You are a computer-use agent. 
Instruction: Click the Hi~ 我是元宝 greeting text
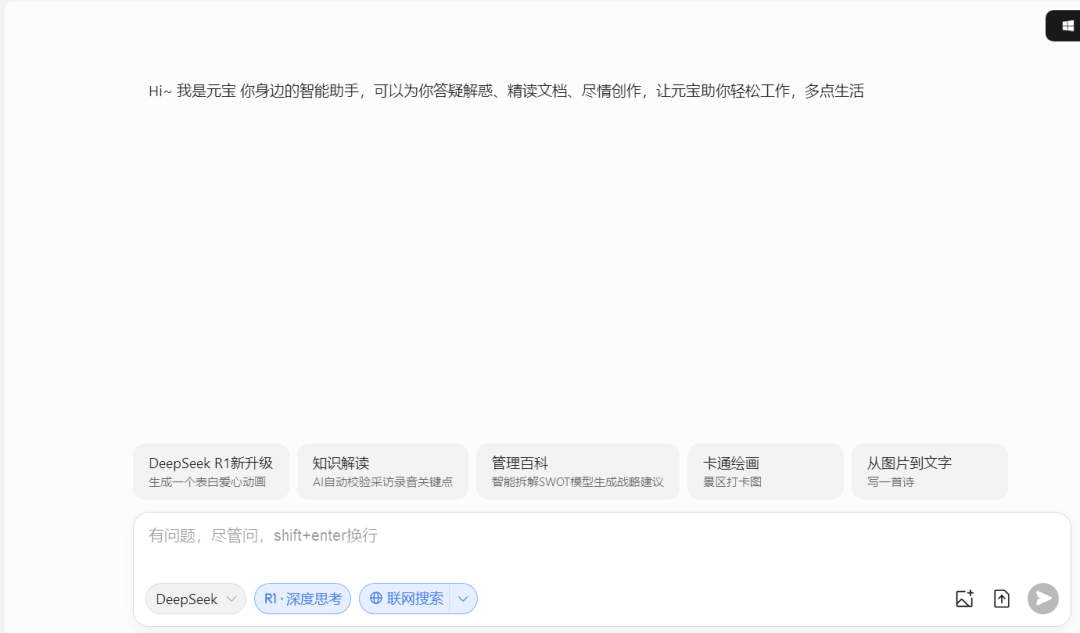click(506, 91)
